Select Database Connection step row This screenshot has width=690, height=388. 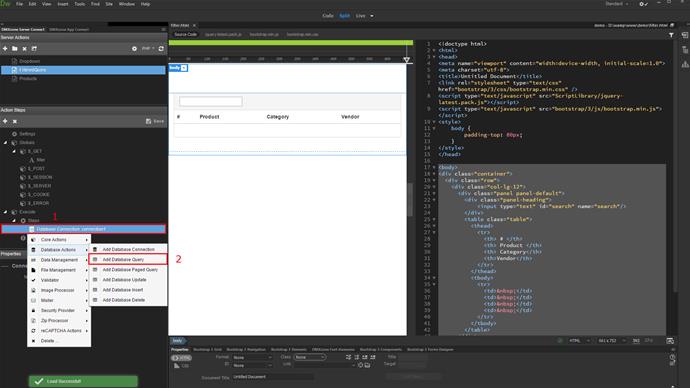(83, 229)
